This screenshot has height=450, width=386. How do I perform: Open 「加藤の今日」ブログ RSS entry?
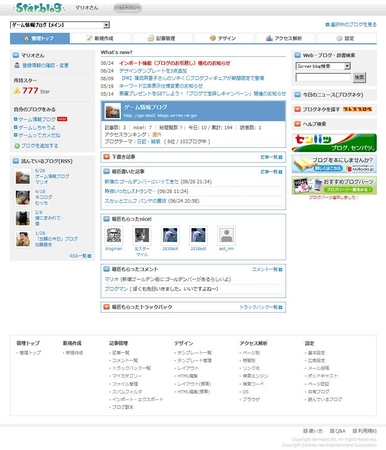click(x=56, y=239)
